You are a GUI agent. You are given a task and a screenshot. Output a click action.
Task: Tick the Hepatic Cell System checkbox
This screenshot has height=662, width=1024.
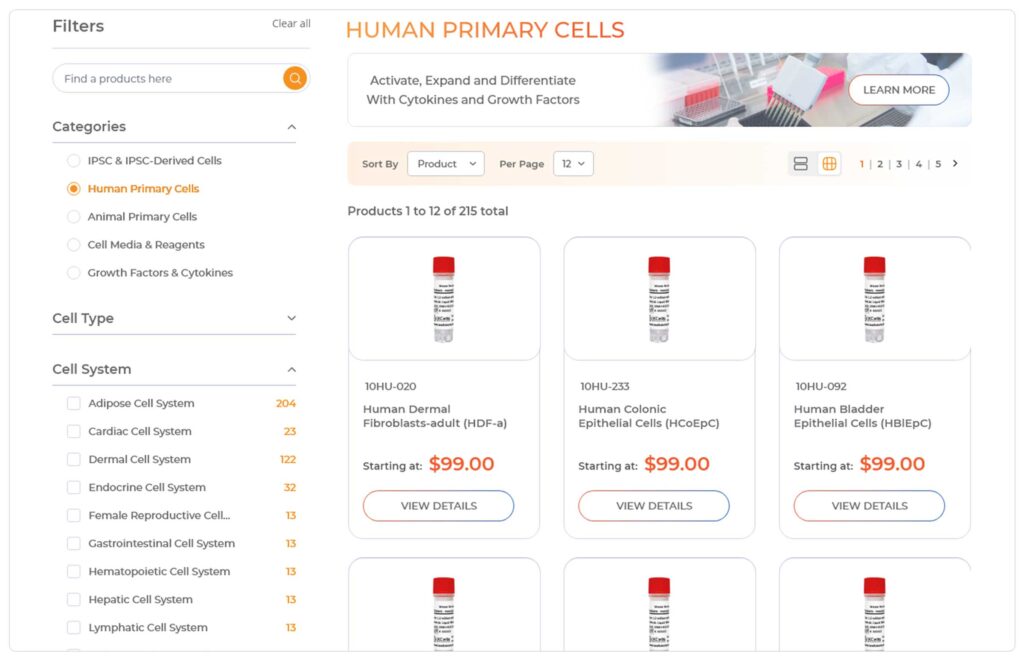(73, 600)
